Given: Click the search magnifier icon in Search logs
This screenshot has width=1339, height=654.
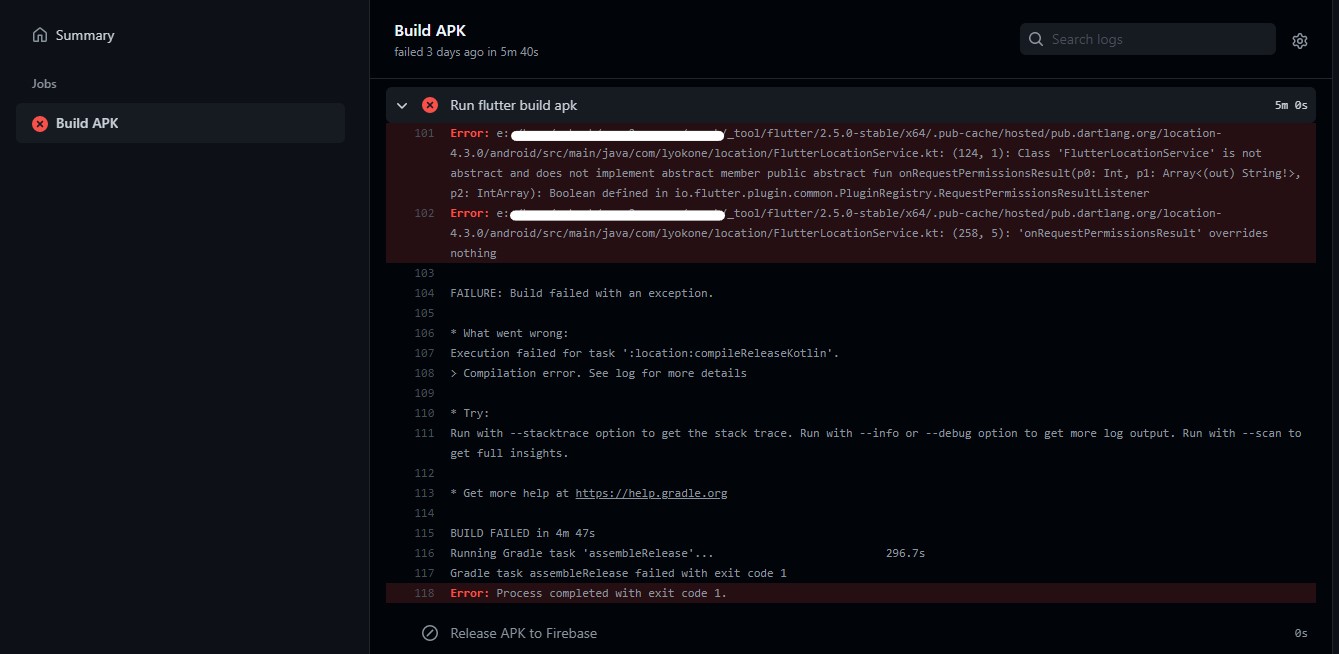Looking at the screenshot, I should pos(1036,39).
